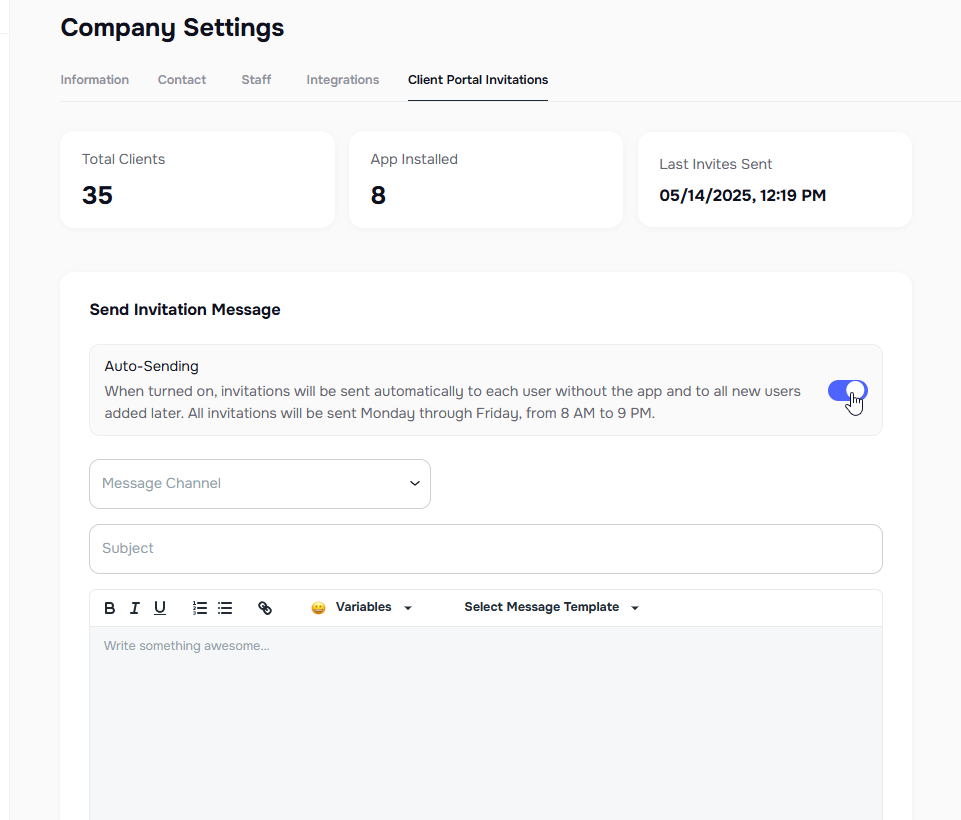Click the Total Clients stat card
Viewport: 961px width, 820px height.
(x=196, y=179)
